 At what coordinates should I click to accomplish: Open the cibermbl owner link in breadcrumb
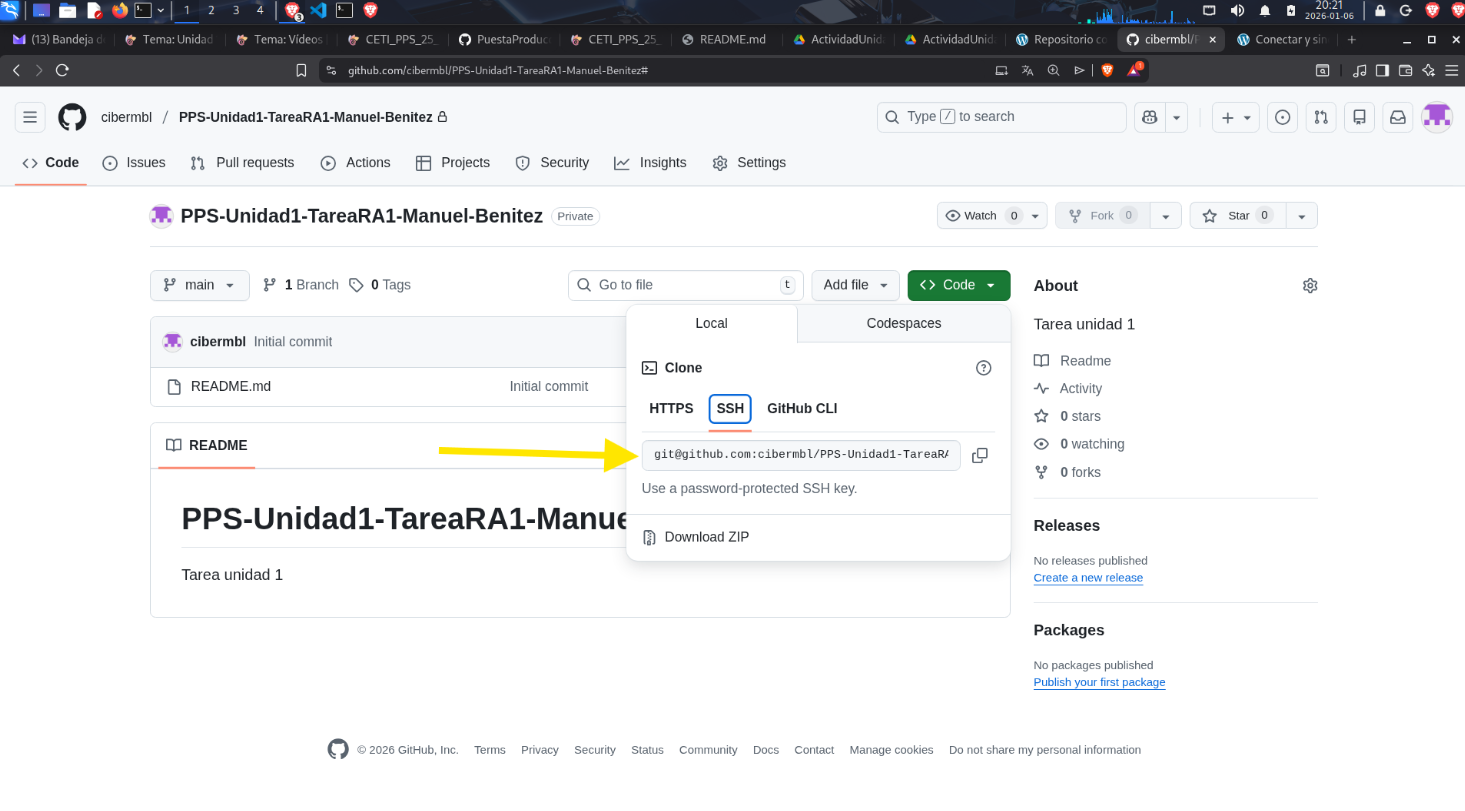[126, 117]
